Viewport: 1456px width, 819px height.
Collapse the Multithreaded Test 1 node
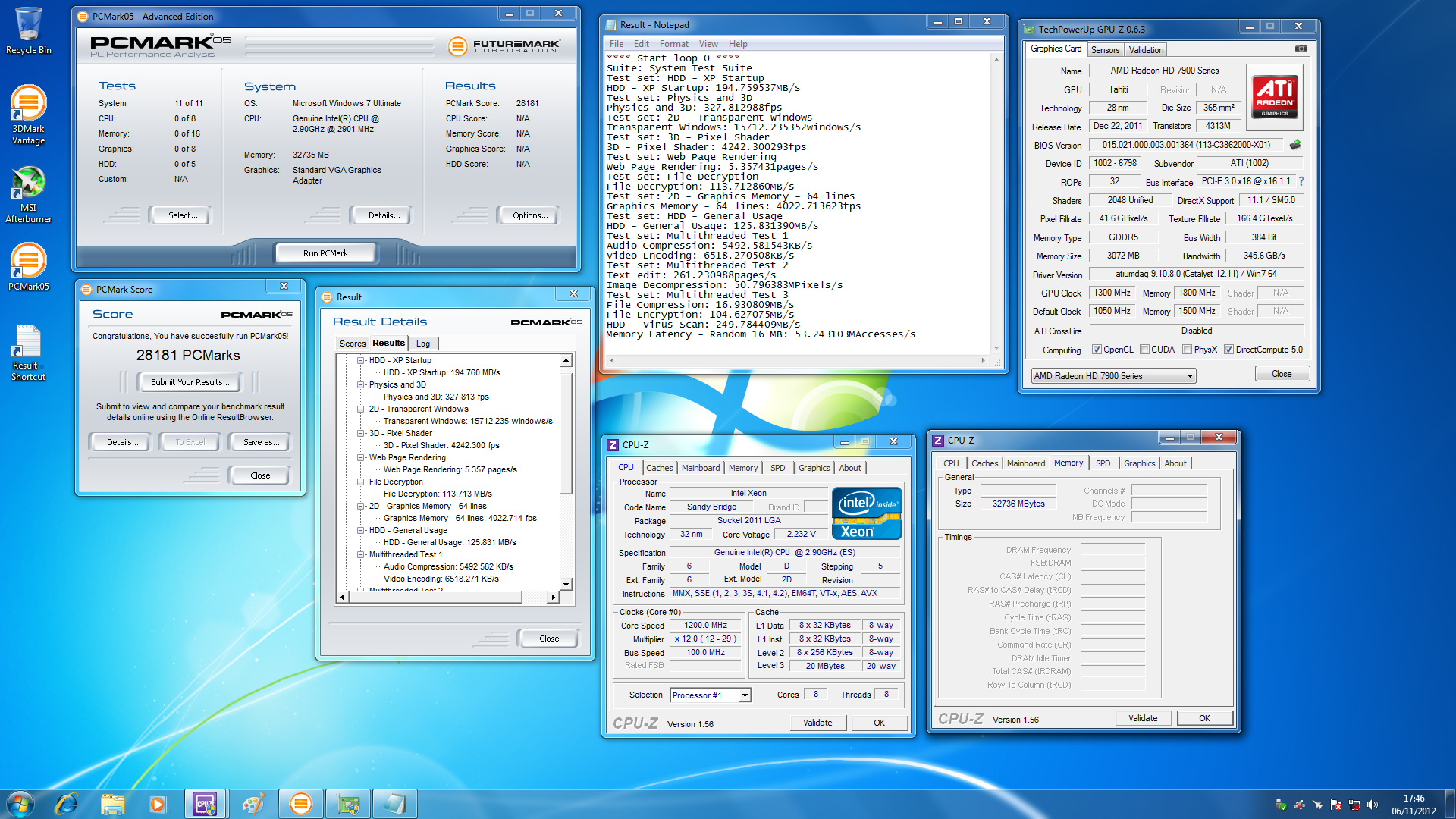click(x=361, y=555)
